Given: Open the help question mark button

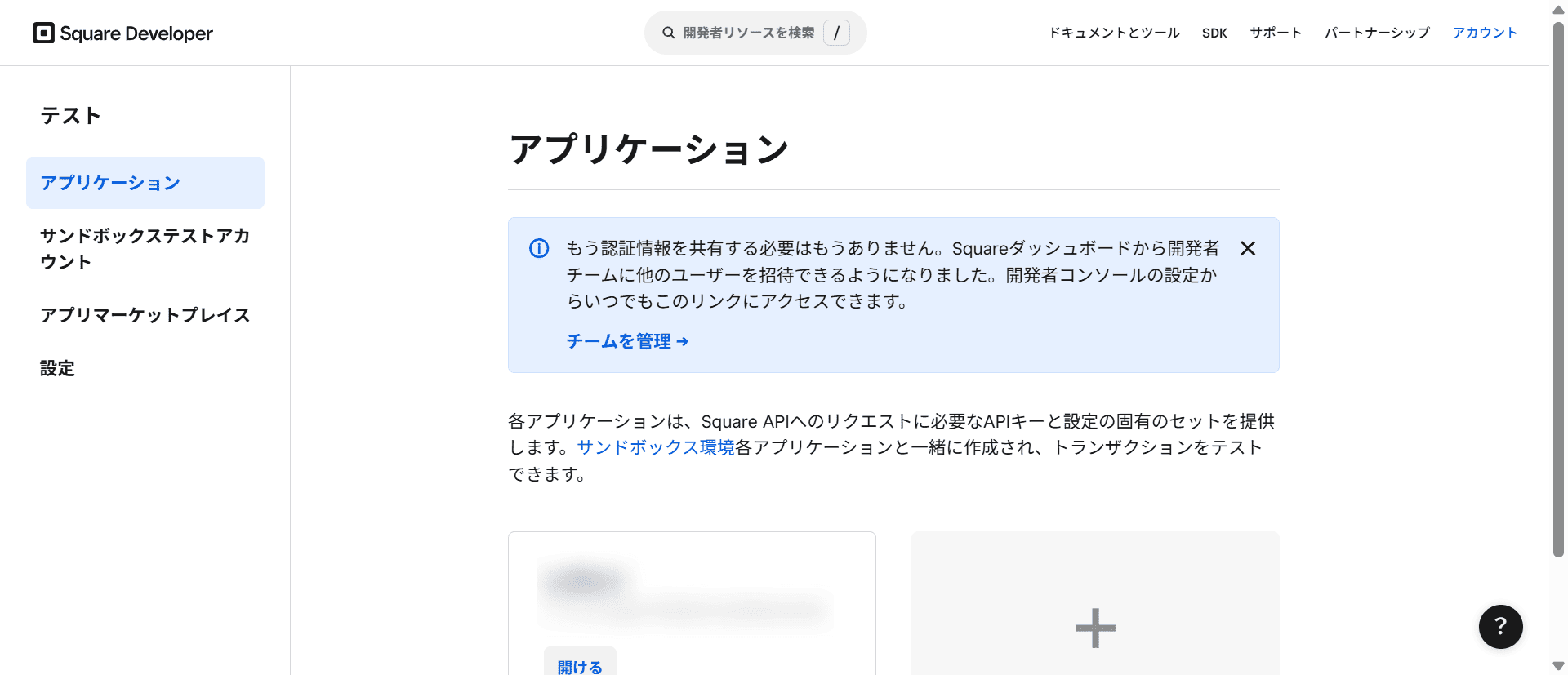Looking at the screenshot, I should pyautogui.click(x=1500, y=627).
